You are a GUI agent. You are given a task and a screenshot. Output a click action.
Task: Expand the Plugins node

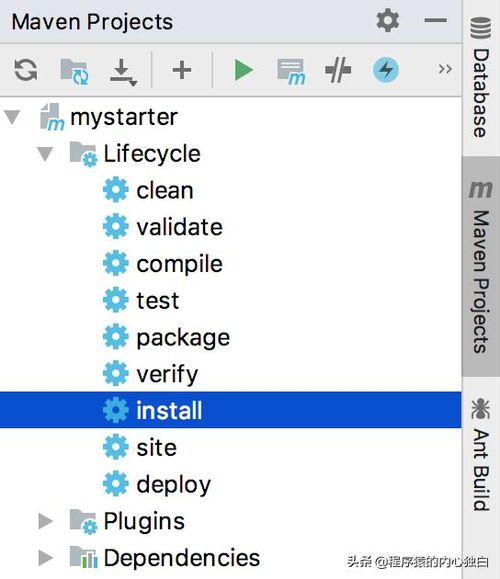46,521
